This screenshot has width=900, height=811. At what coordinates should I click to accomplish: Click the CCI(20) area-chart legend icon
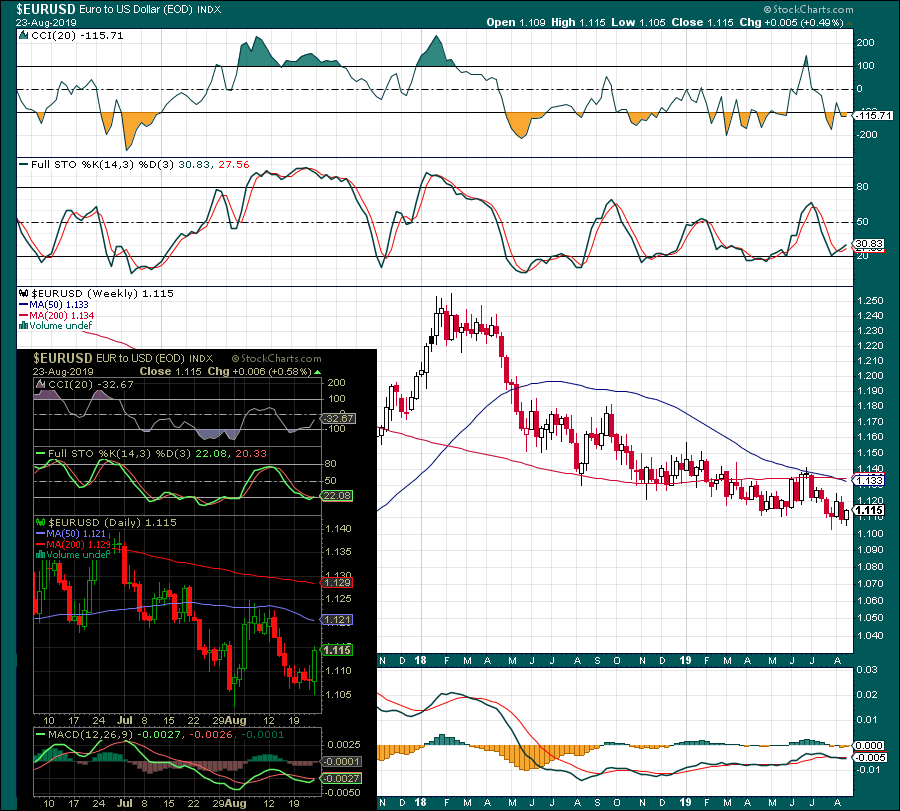[x=24, y=36]
